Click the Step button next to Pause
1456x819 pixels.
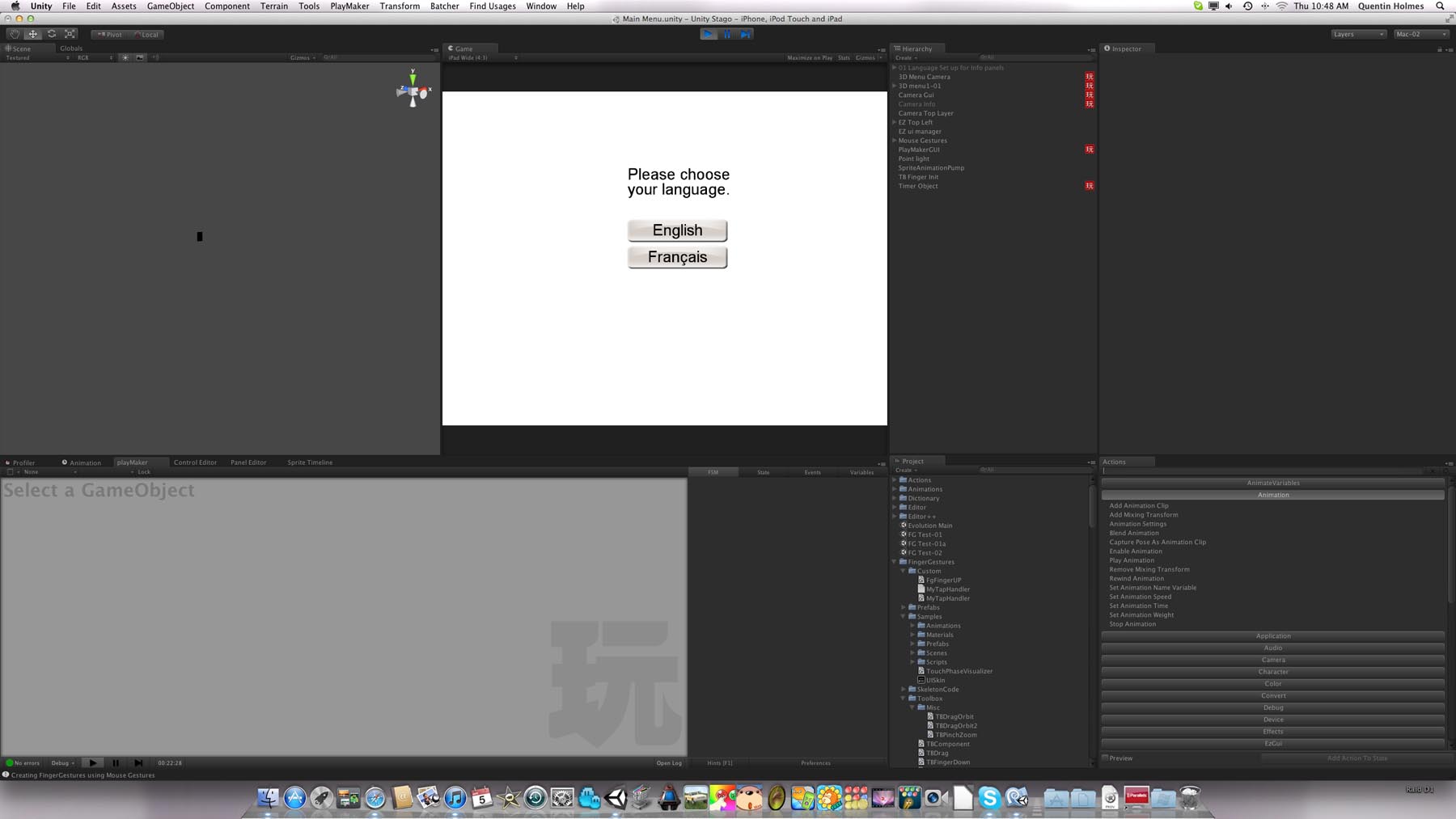[745, 34]
